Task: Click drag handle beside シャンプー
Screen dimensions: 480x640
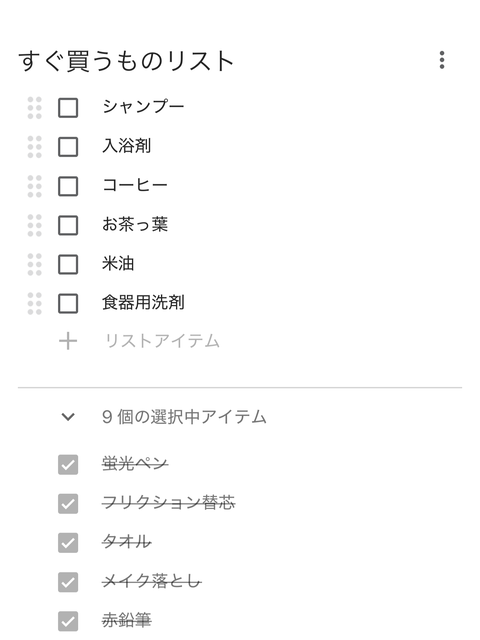Action: click(x=35, y=108)
